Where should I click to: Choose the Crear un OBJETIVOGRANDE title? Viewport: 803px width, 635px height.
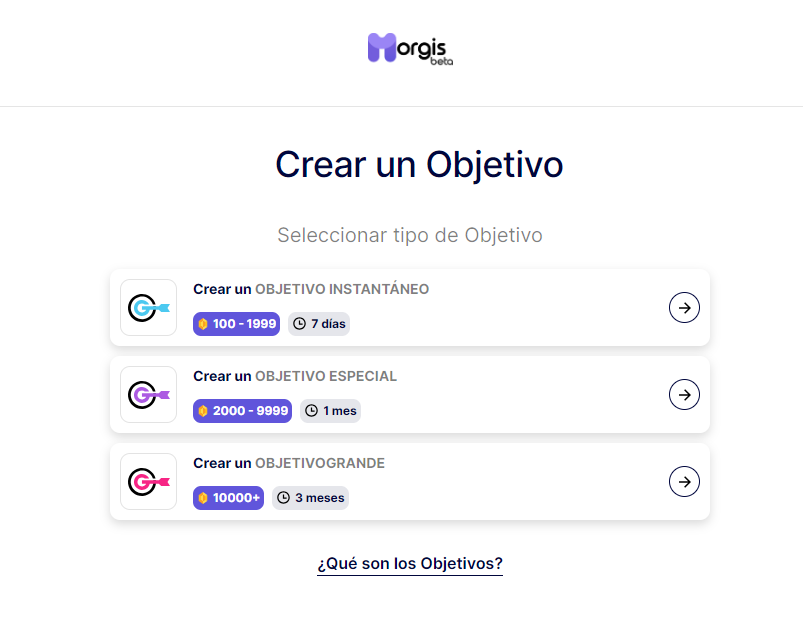289,463
